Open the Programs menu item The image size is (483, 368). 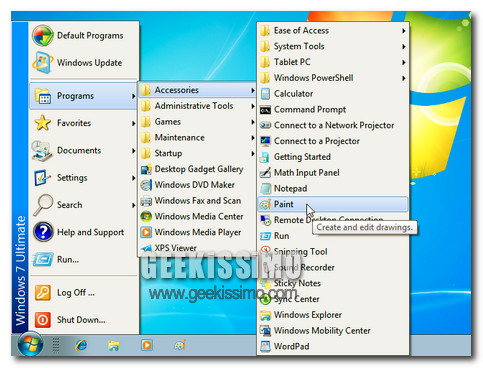tap(83, 96)
